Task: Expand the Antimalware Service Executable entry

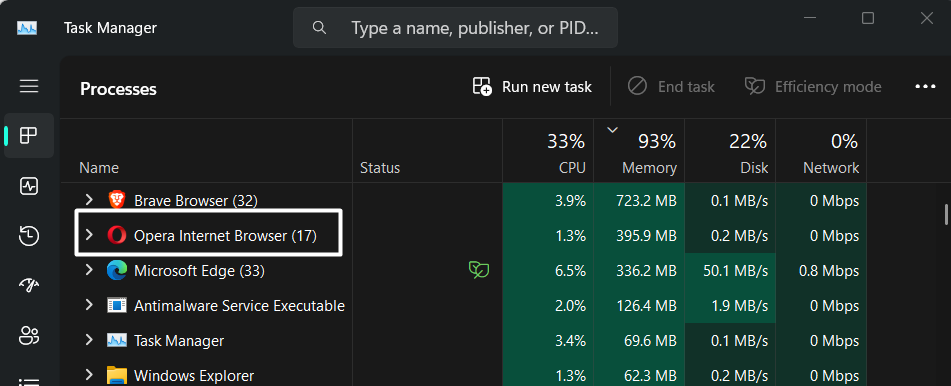Action: click(x=89, y=305)
